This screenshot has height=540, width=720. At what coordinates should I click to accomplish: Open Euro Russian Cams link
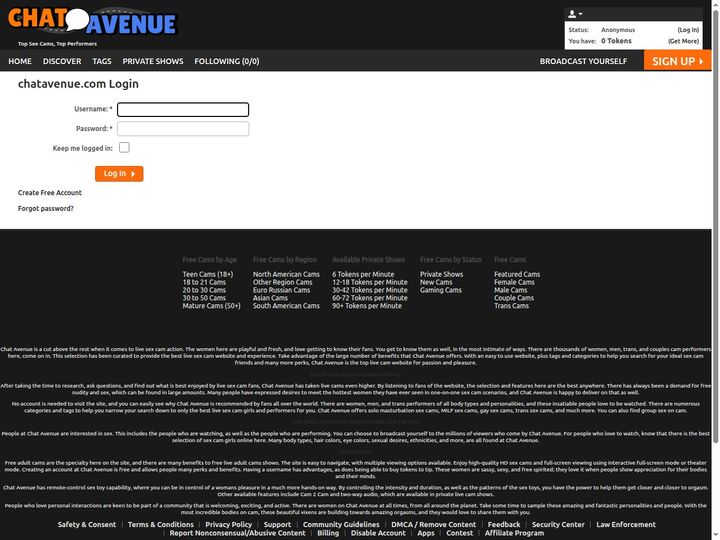(x=281, y=290)
